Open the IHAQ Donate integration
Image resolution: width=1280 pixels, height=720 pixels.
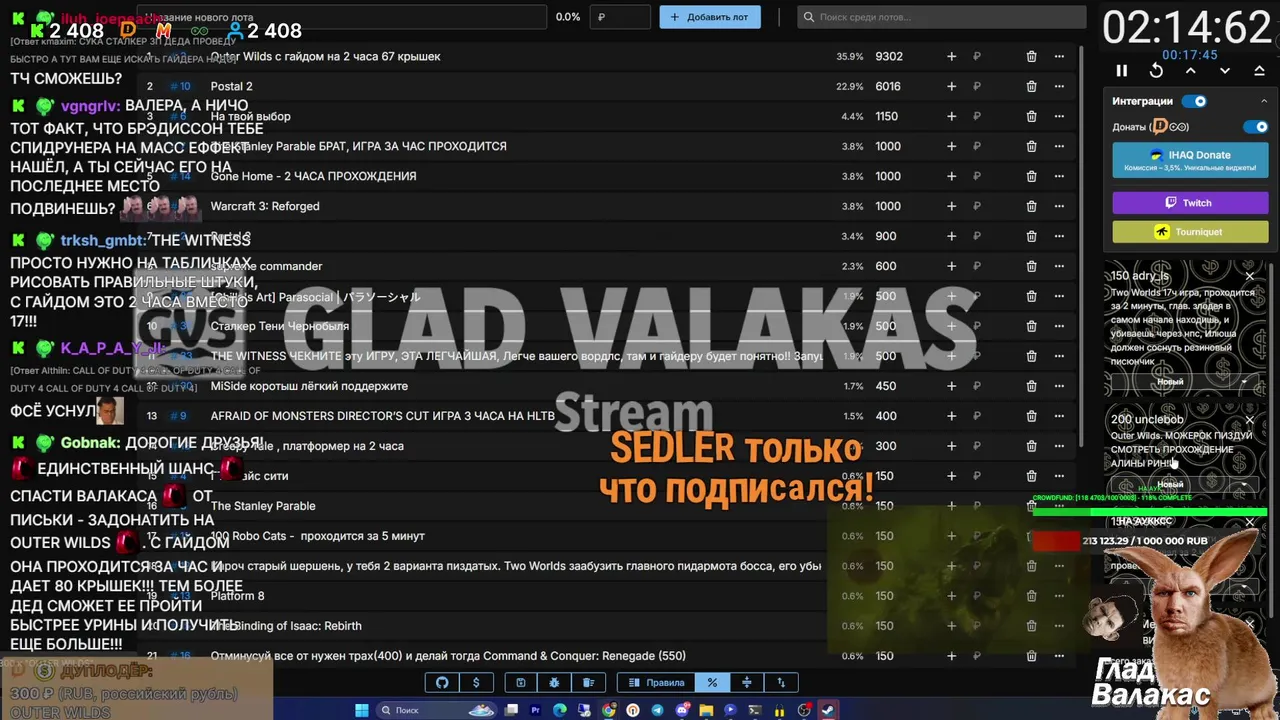point(1190,160)
